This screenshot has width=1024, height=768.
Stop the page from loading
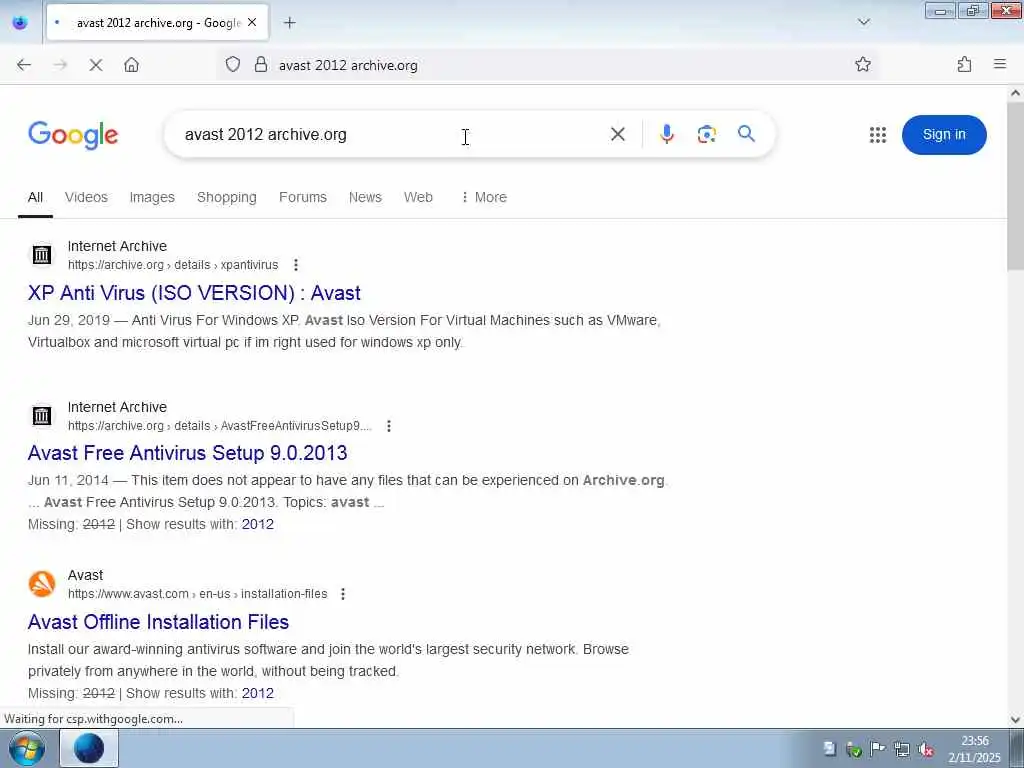[x=96, y=65]
